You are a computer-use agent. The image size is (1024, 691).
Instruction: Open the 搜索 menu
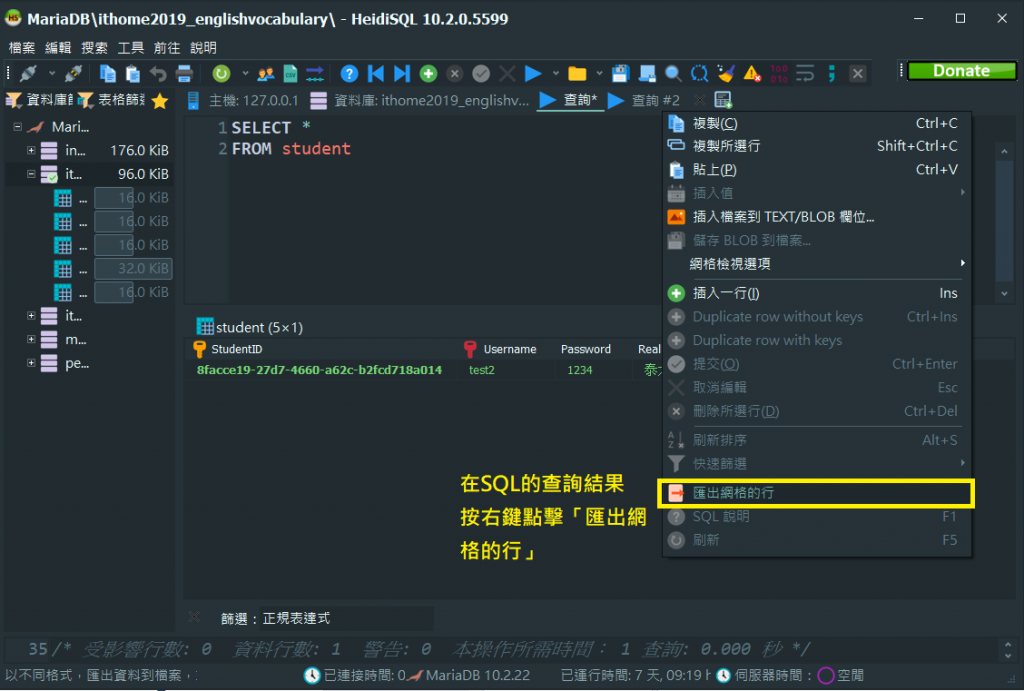94,48
